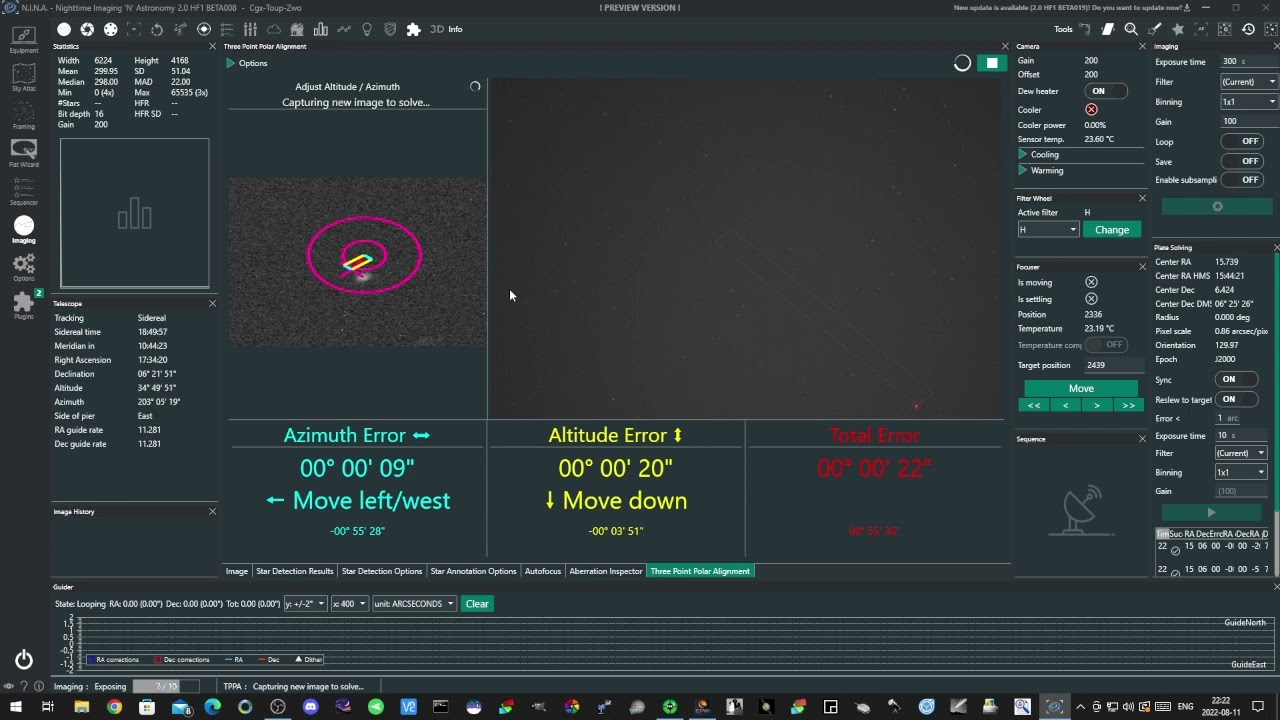Open the Plate Solving Binning dropdown
Viewport: 1280px width, 720px height.
(1241, 472)
